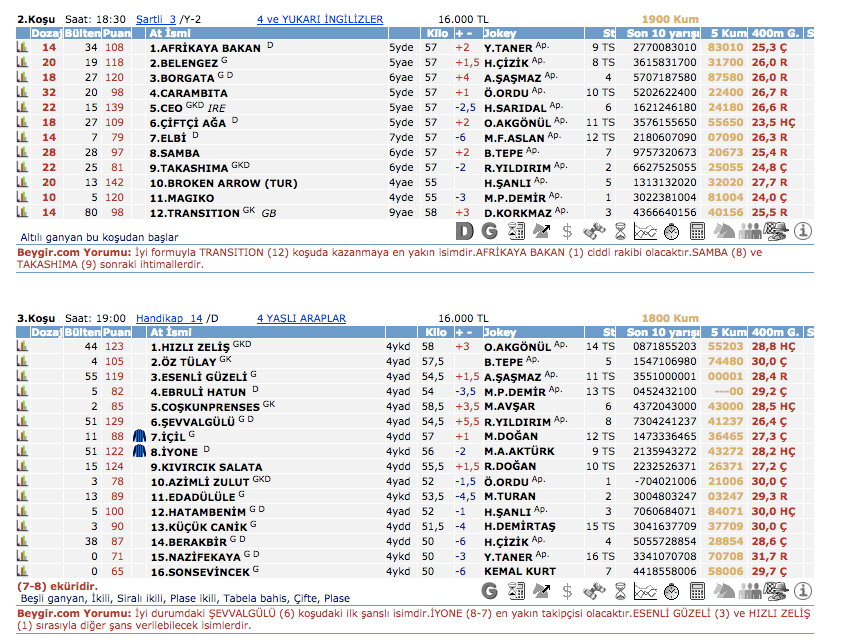Open the 4 ve YUKARI İNGİLİZLER link

tap(319, 19)
